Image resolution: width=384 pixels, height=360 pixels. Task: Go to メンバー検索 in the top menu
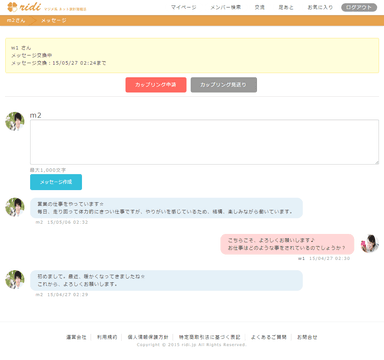click(x=226, y=7)
